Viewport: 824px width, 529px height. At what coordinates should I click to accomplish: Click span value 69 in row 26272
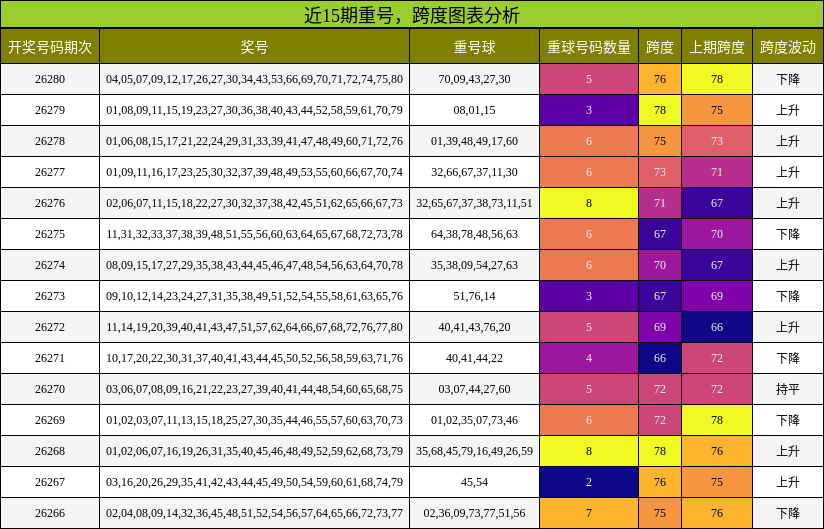coord(660,327)
